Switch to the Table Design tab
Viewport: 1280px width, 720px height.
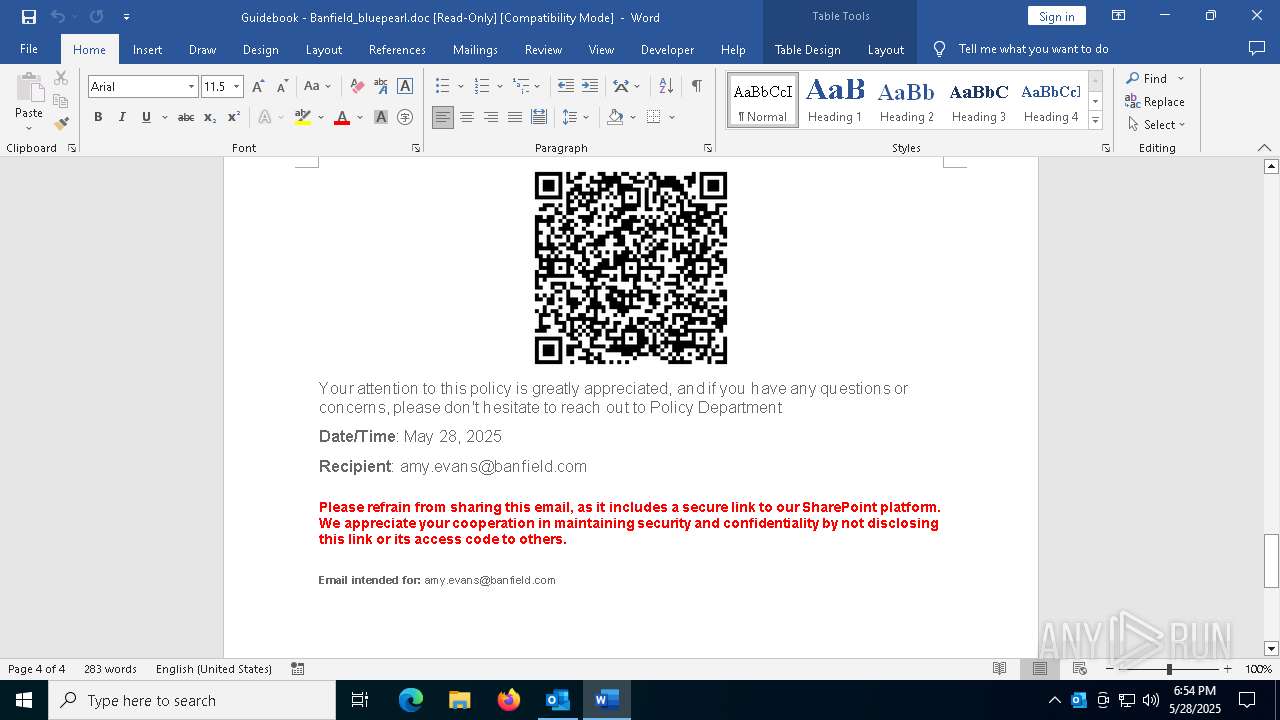tap(808, 49)
